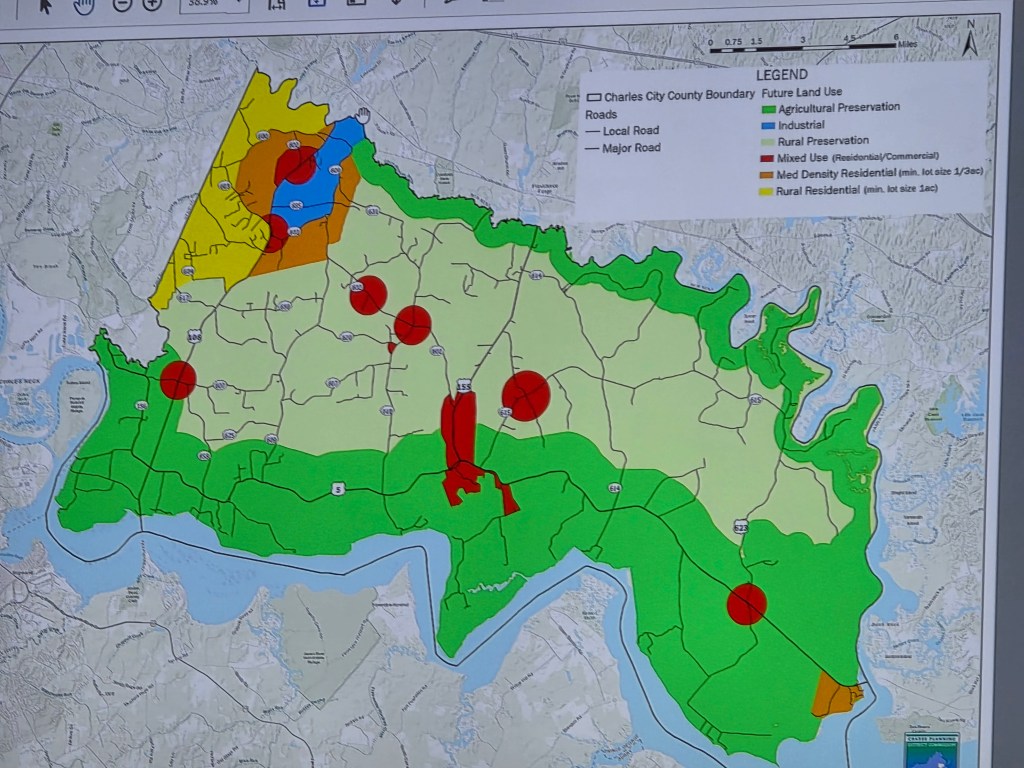Click the zoom out minus button
The height and width of the screenshot is (768, 1024).
[x=121, y=4]
